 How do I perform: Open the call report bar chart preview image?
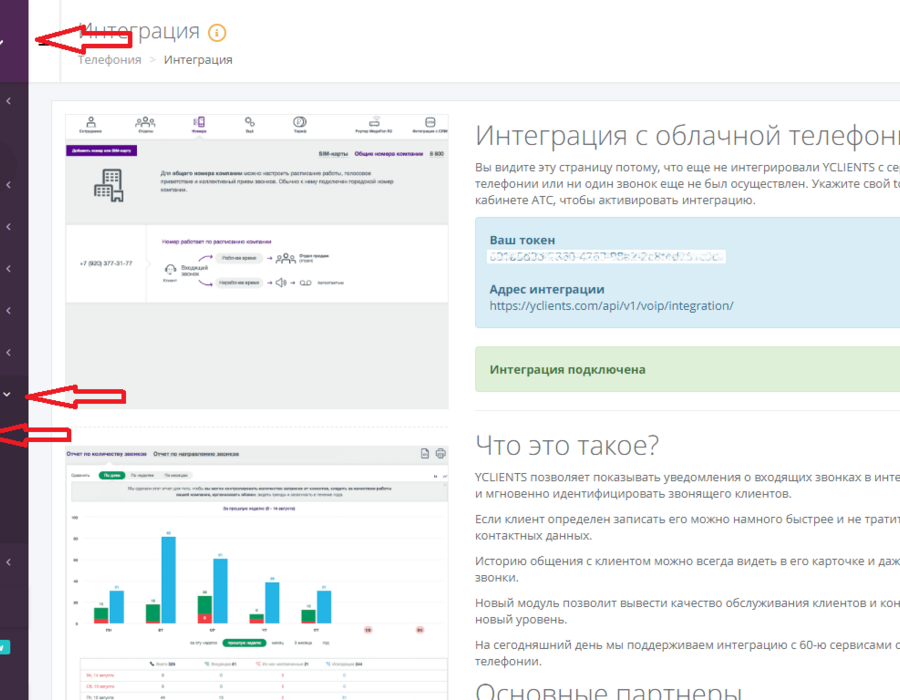tap(257, 573)
